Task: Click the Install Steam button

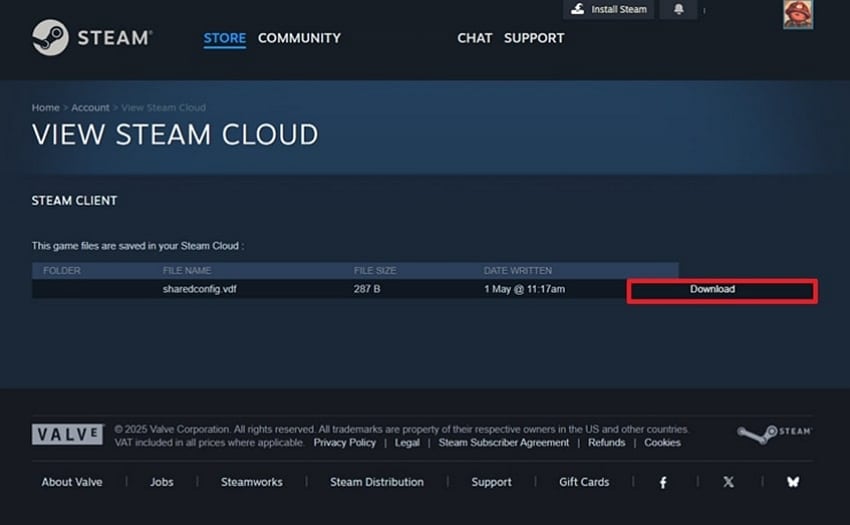Action: [x=608, y=9]
